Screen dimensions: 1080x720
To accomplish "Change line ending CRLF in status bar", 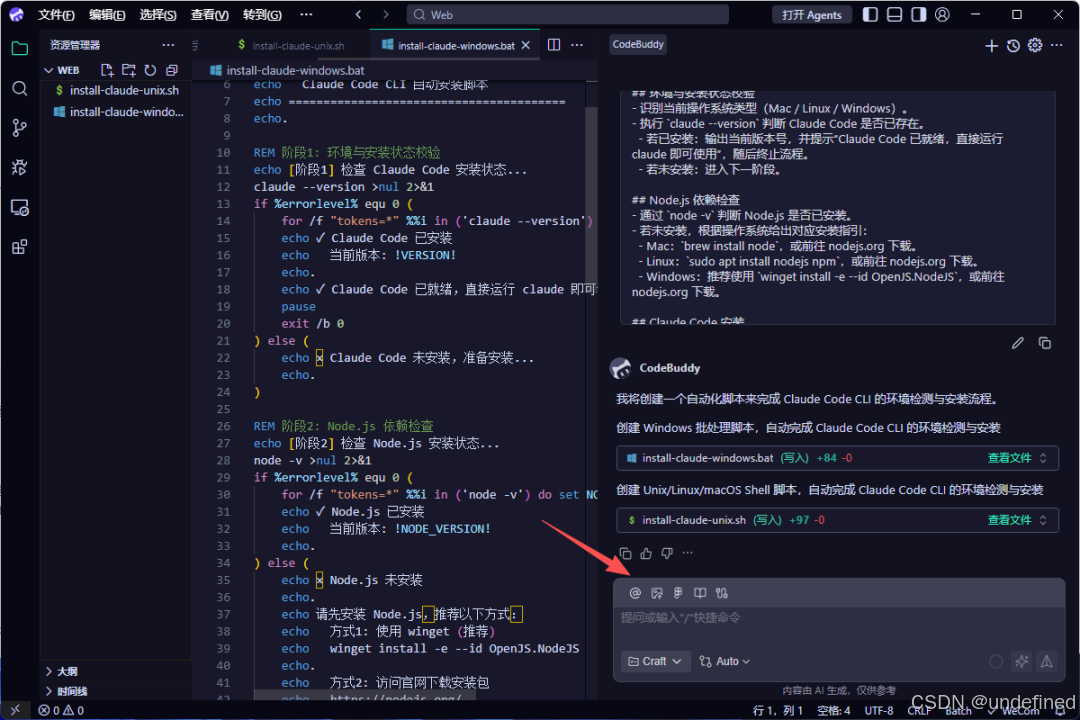I will tap(920, 710).
